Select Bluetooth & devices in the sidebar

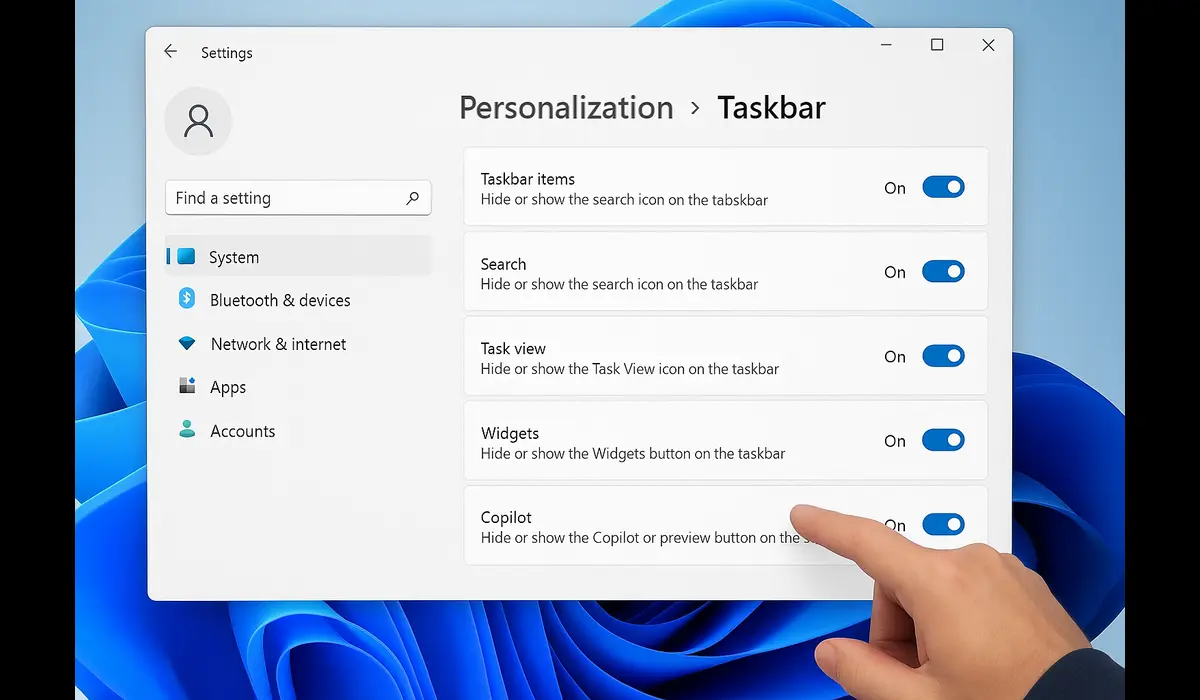280,299
